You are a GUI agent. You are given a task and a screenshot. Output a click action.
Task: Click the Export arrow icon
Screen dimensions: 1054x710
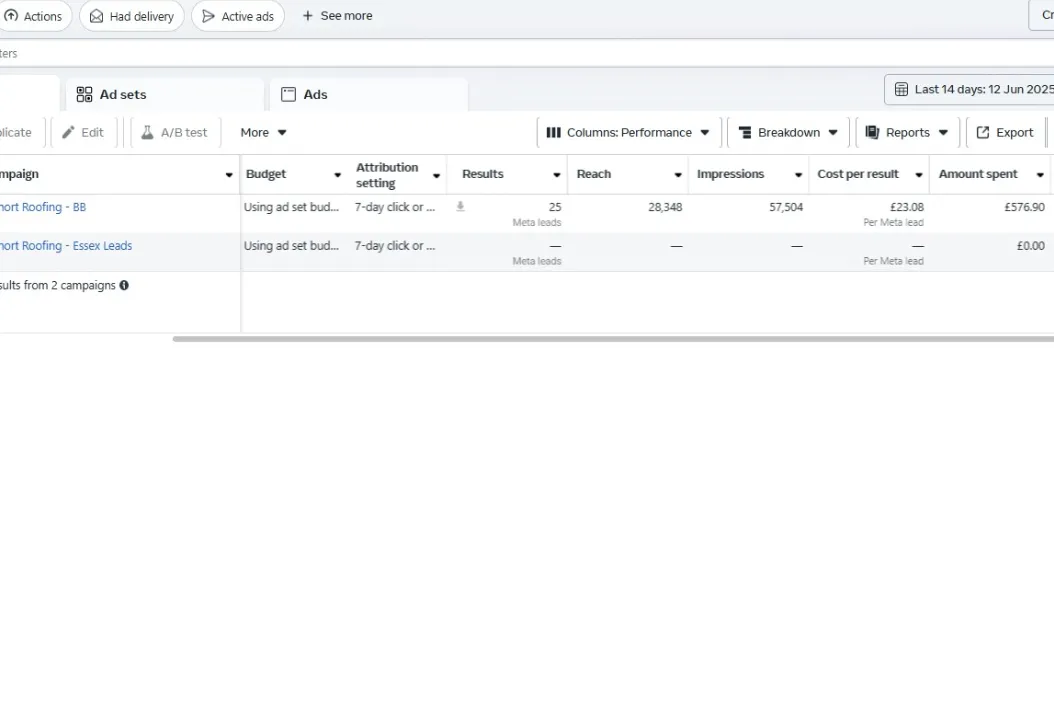click(983, 132)
